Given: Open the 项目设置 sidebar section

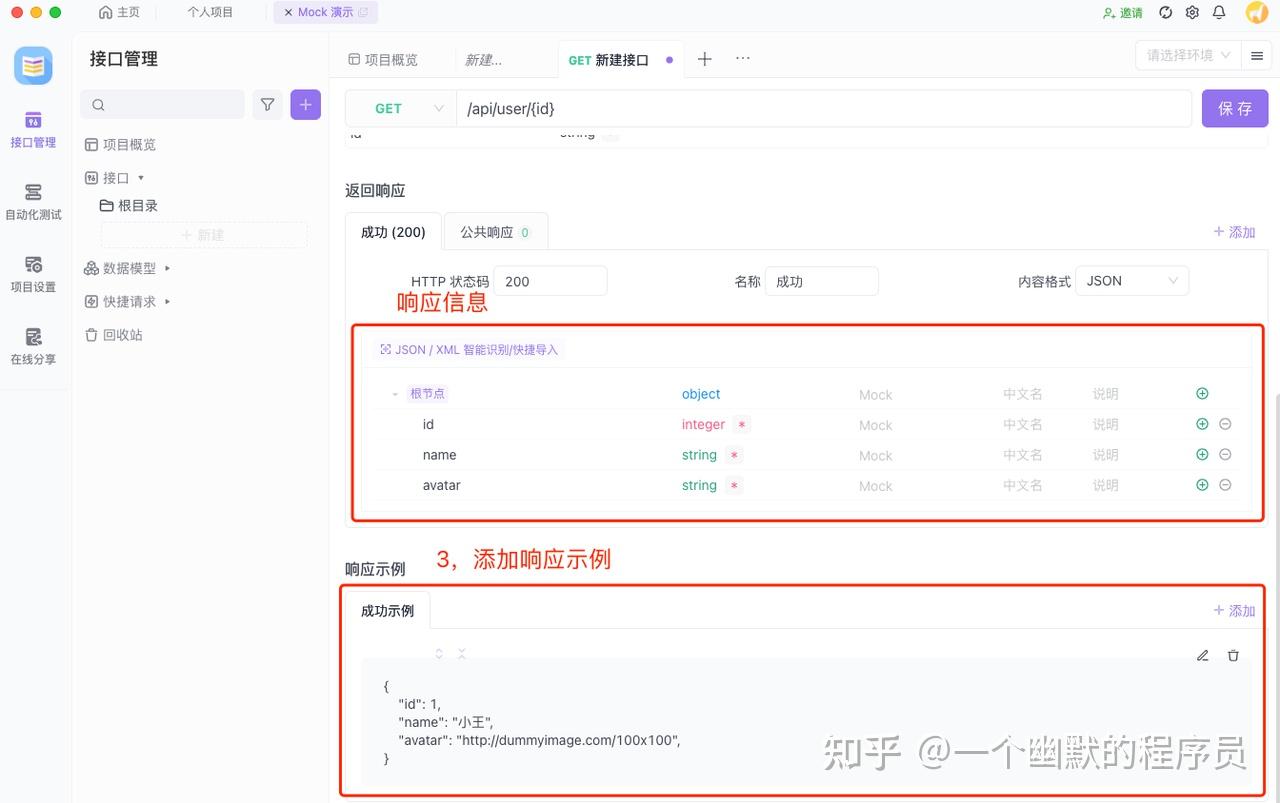Looking at the screenshot, I should [33, 274].
